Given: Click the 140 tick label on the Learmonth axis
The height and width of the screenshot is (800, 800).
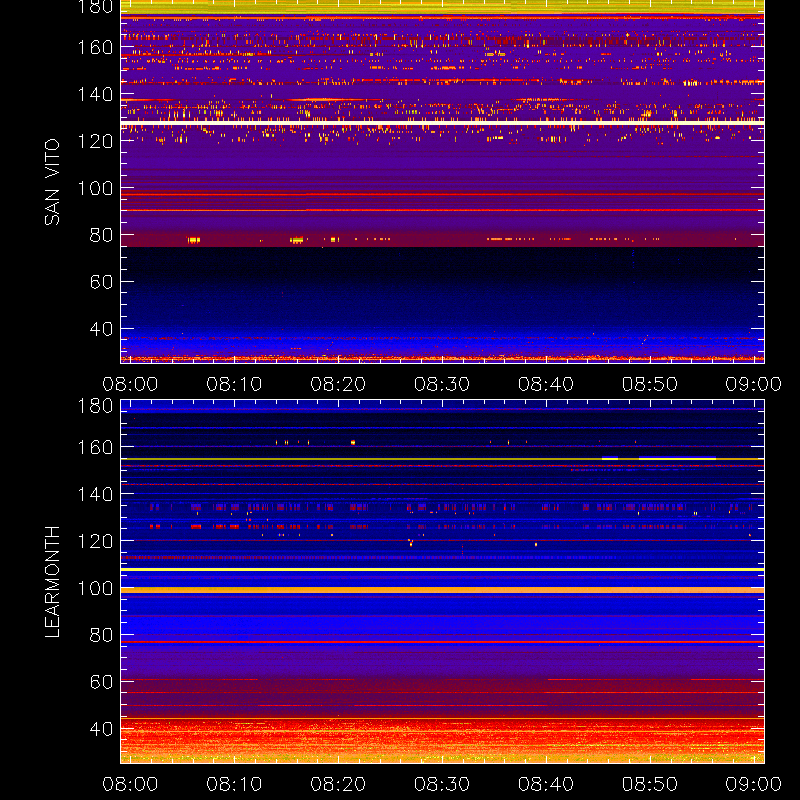Looking at the screenshot, I should tap(95, 494).
